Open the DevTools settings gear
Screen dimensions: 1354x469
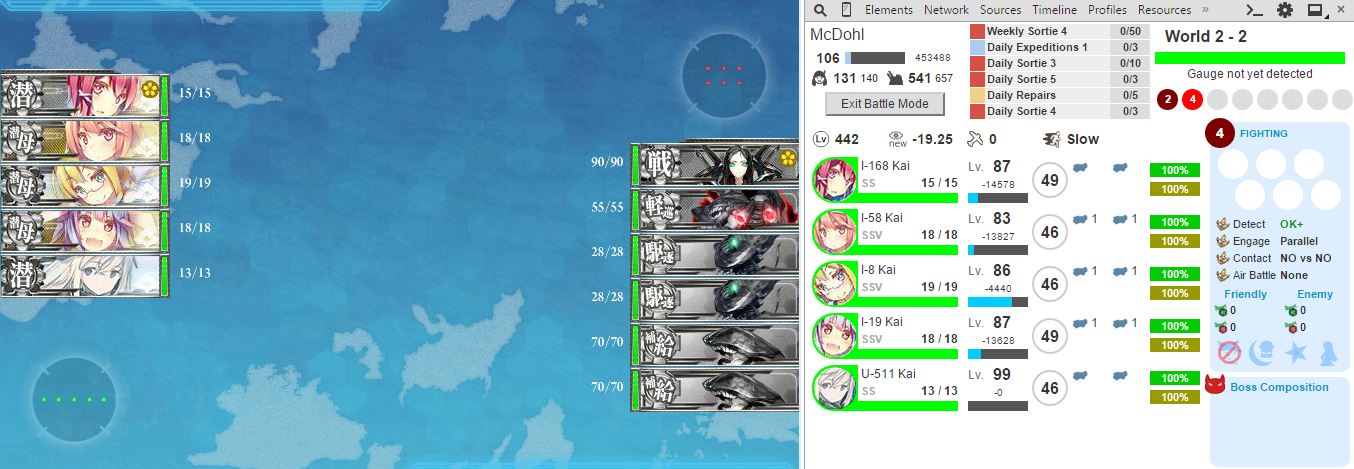(x=1284, y=10)
